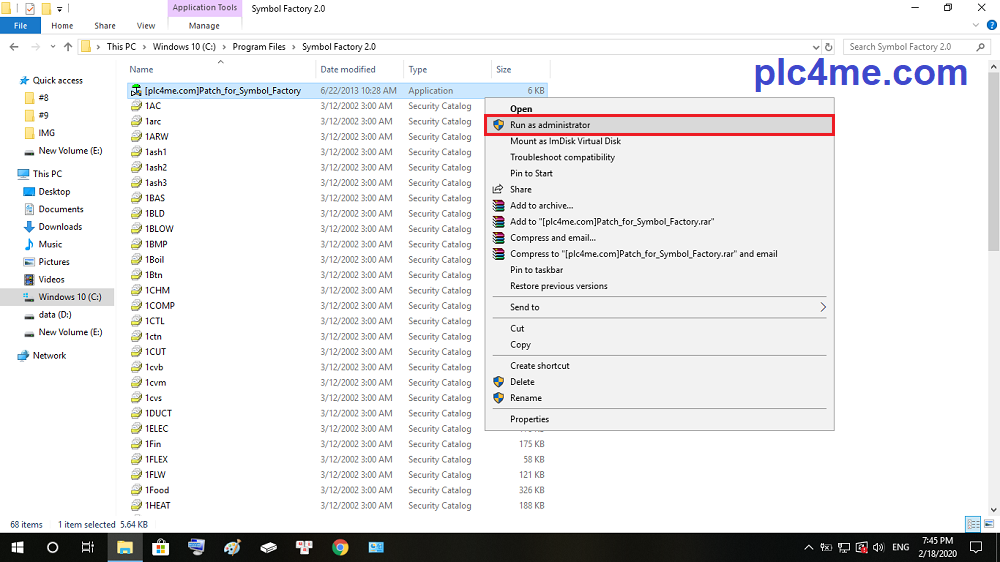Show hidden system tray icons
1000x562 pixels.
[x=808, y=548]
